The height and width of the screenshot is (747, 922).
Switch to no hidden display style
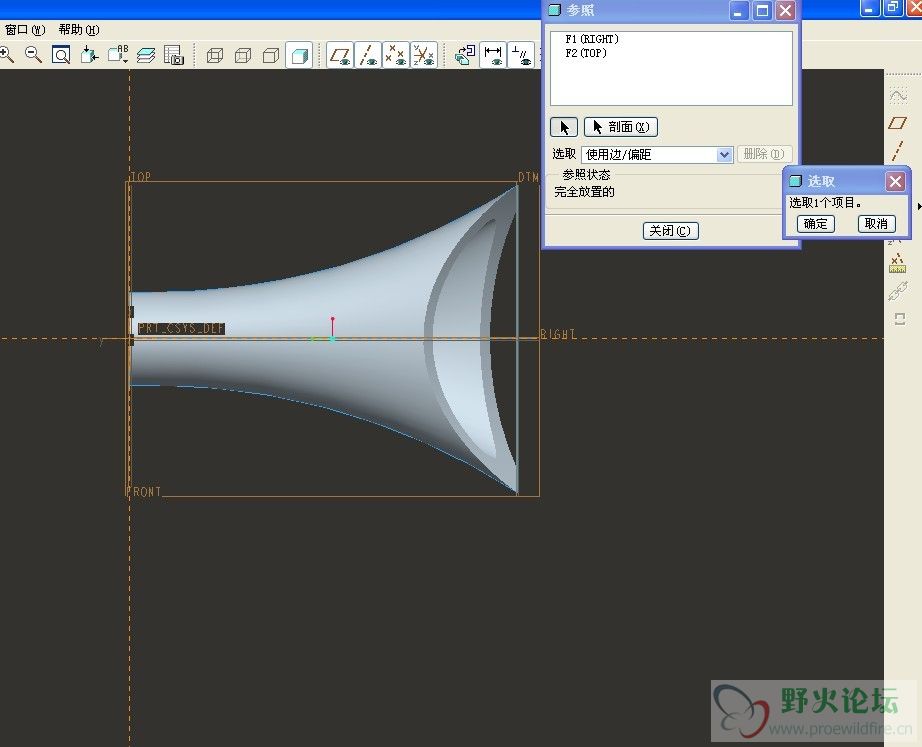[x=270, y=56]
